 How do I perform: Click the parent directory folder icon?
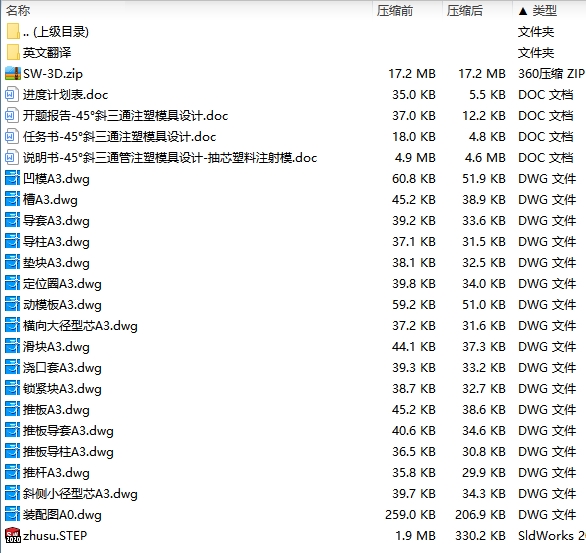point(13,31)
